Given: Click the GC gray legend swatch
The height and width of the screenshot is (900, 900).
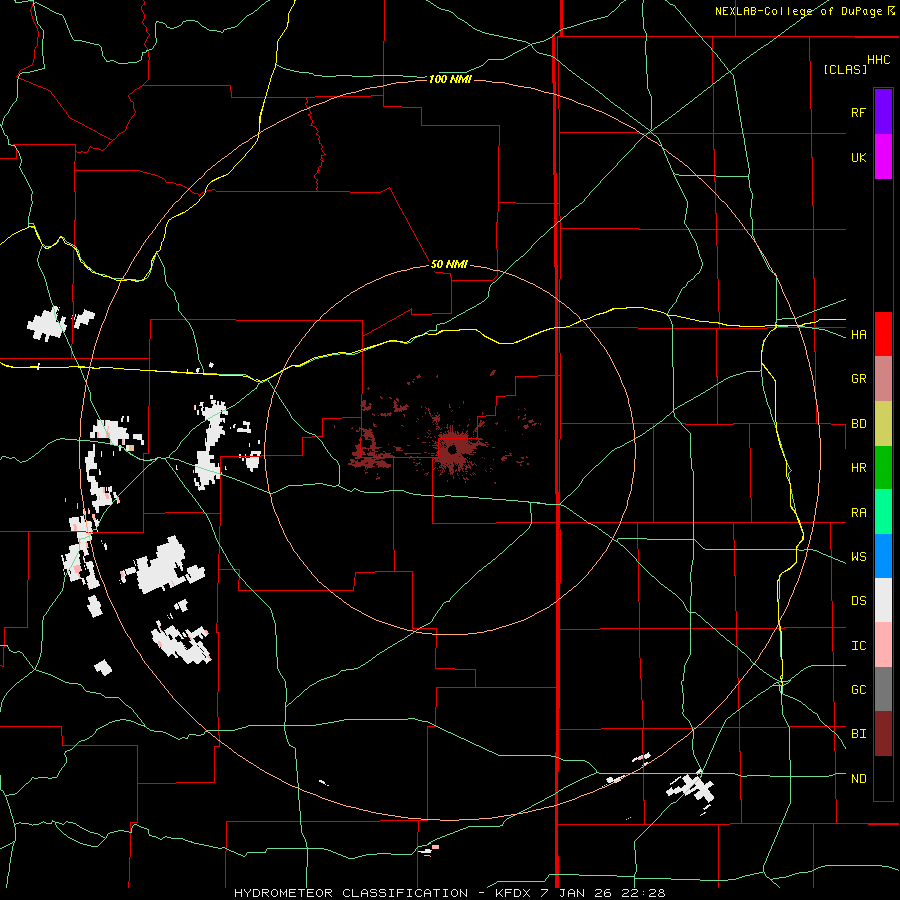Looking at the screenshot, I should (x=883, y=689).
